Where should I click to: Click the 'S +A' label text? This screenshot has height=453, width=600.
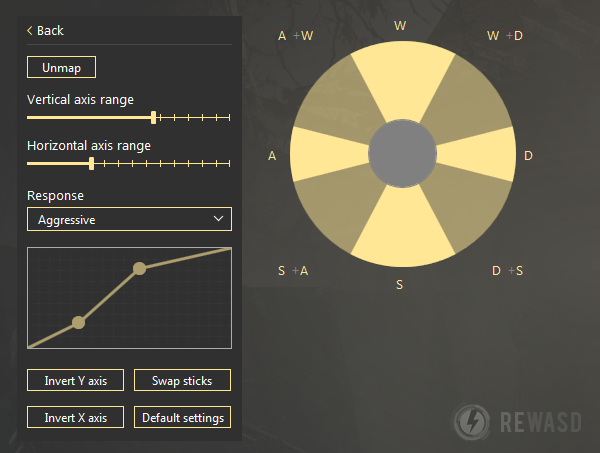click(293, 270)
